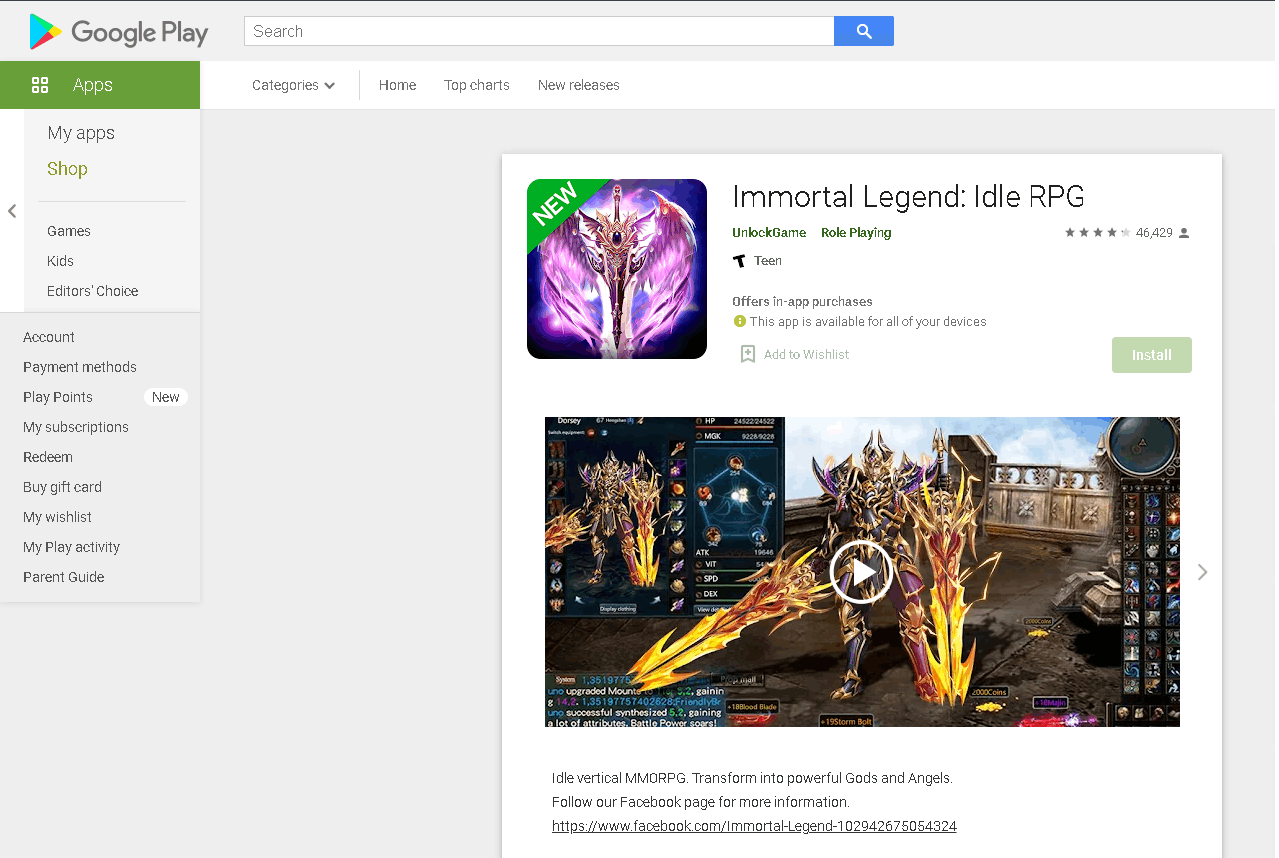Play the game trailer video
The width and height of the screenshot is (1279, 858).
click(x=861, y=572)
